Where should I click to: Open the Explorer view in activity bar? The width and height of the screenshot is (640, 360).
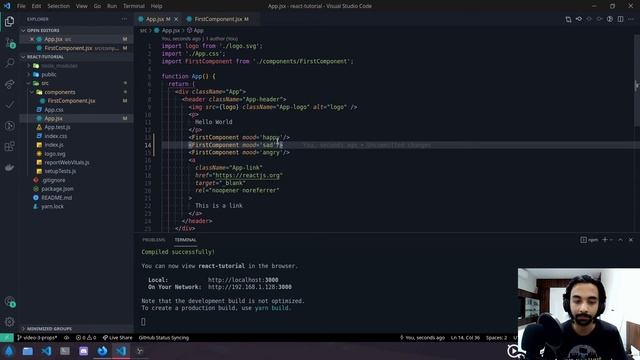pos(9,21)
